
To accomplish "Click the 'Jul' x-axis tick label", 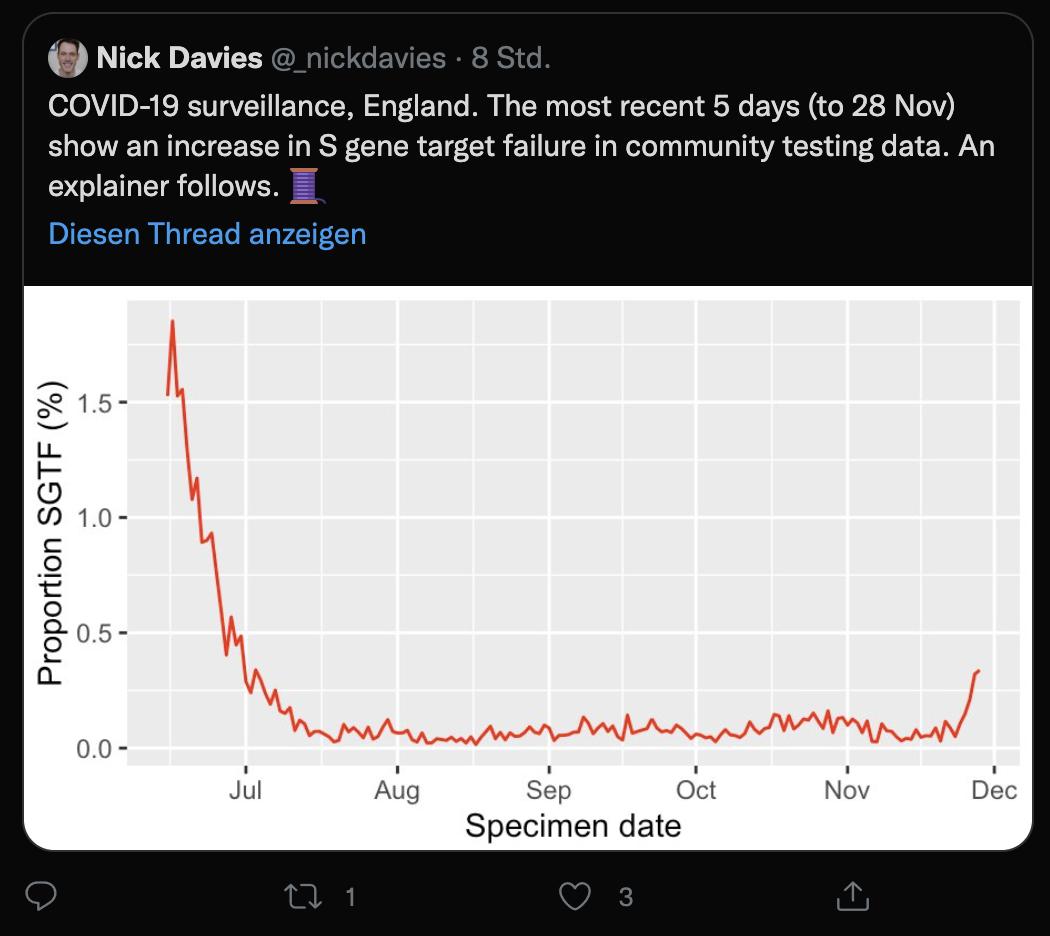I will click(245, 790).
